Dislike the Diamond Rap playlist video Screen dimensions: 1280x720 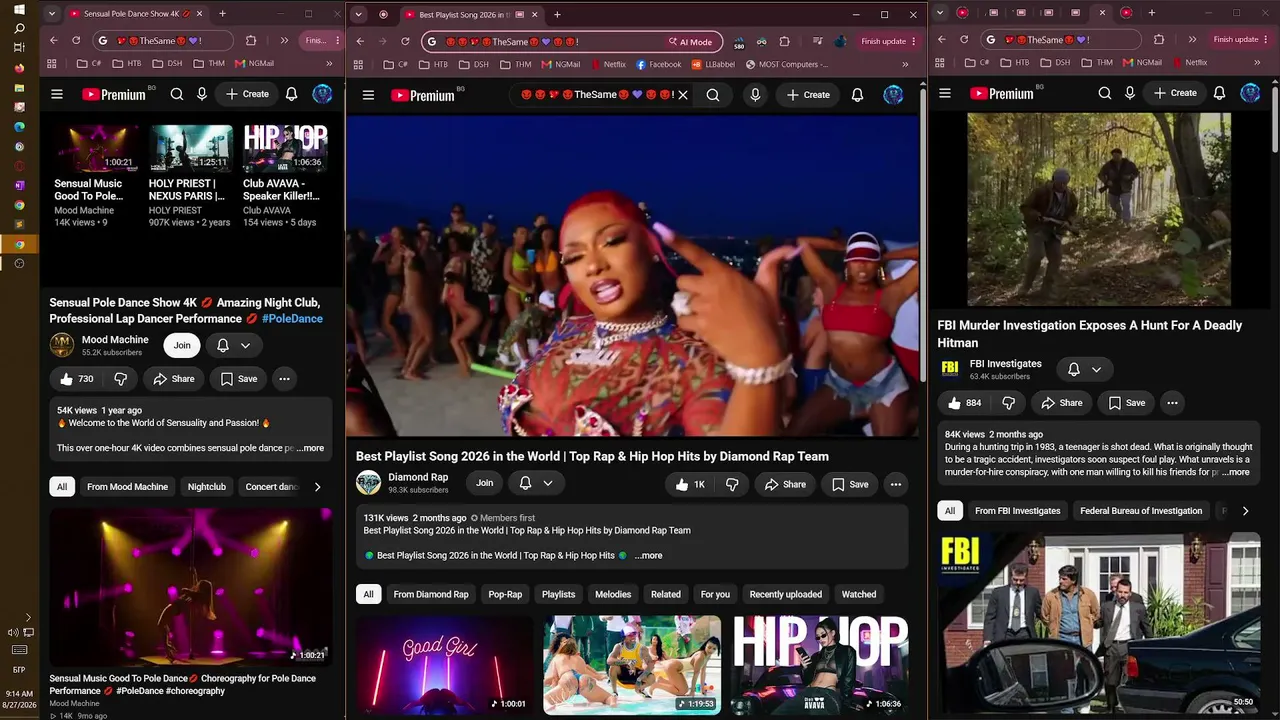tap(732, 484)
